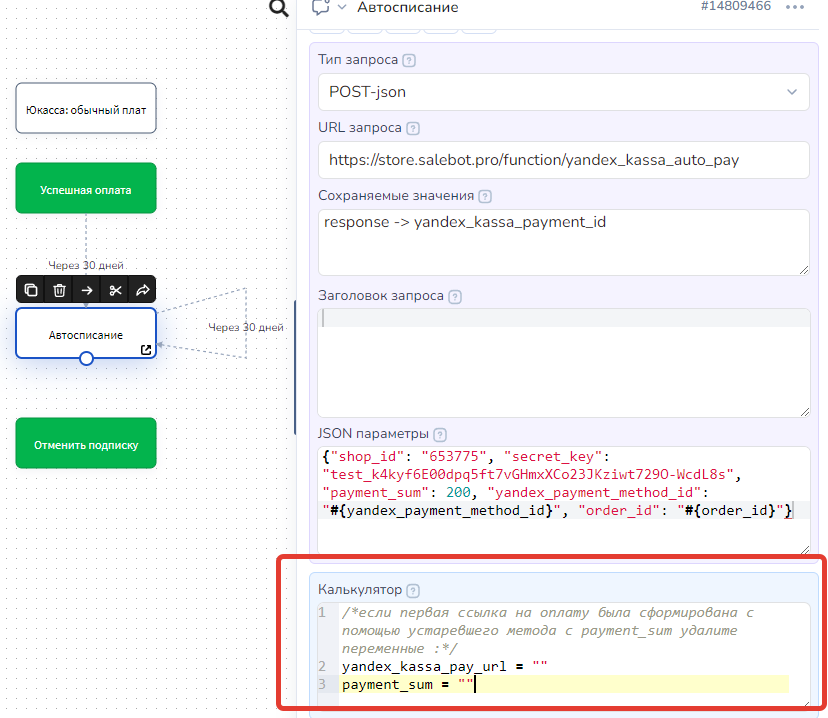Click the arrow connection icon in block toolbar
Screen dimensions: 828x718
click(x=87, y=290)
